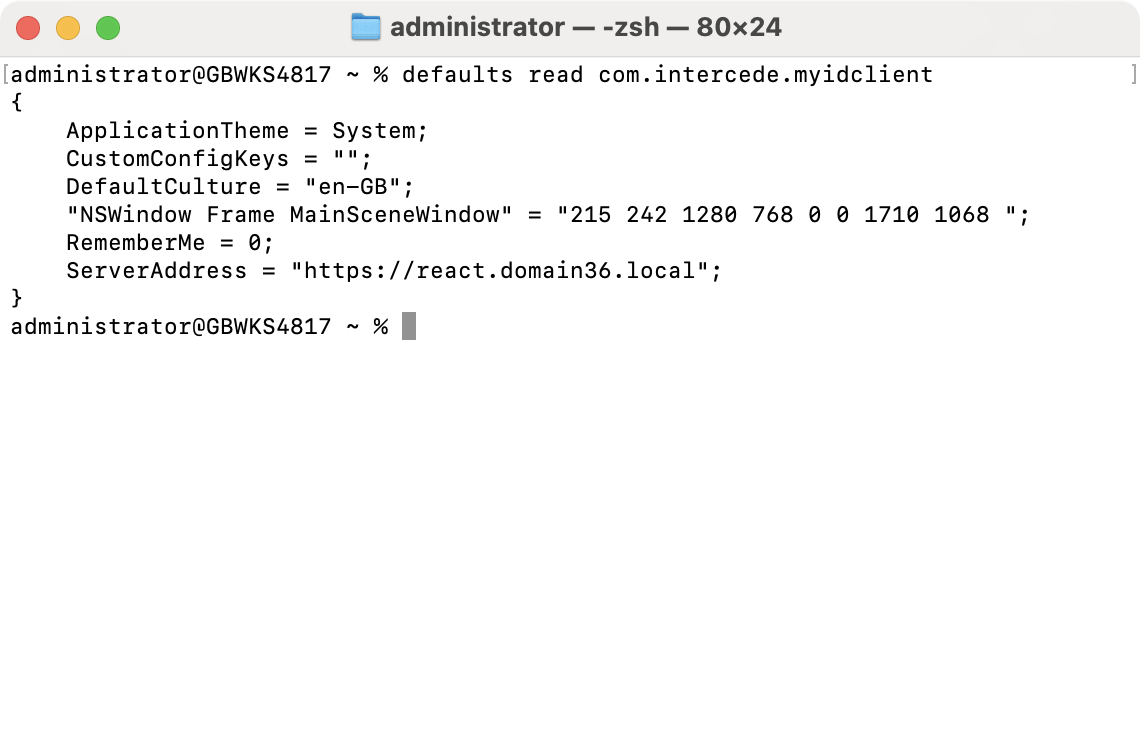Viewport: 1140px width, 742px height.
Task: Zoom the window with green button
Action: (108, 28)
